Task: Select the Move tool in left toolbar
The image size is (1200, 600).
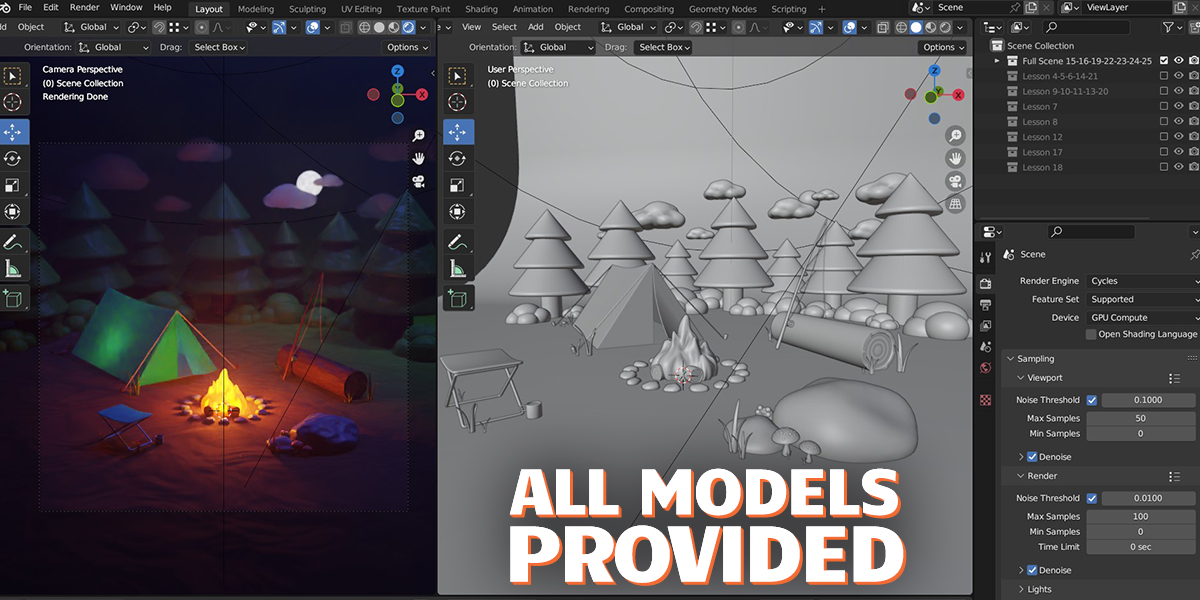Action: click(13, 131)
